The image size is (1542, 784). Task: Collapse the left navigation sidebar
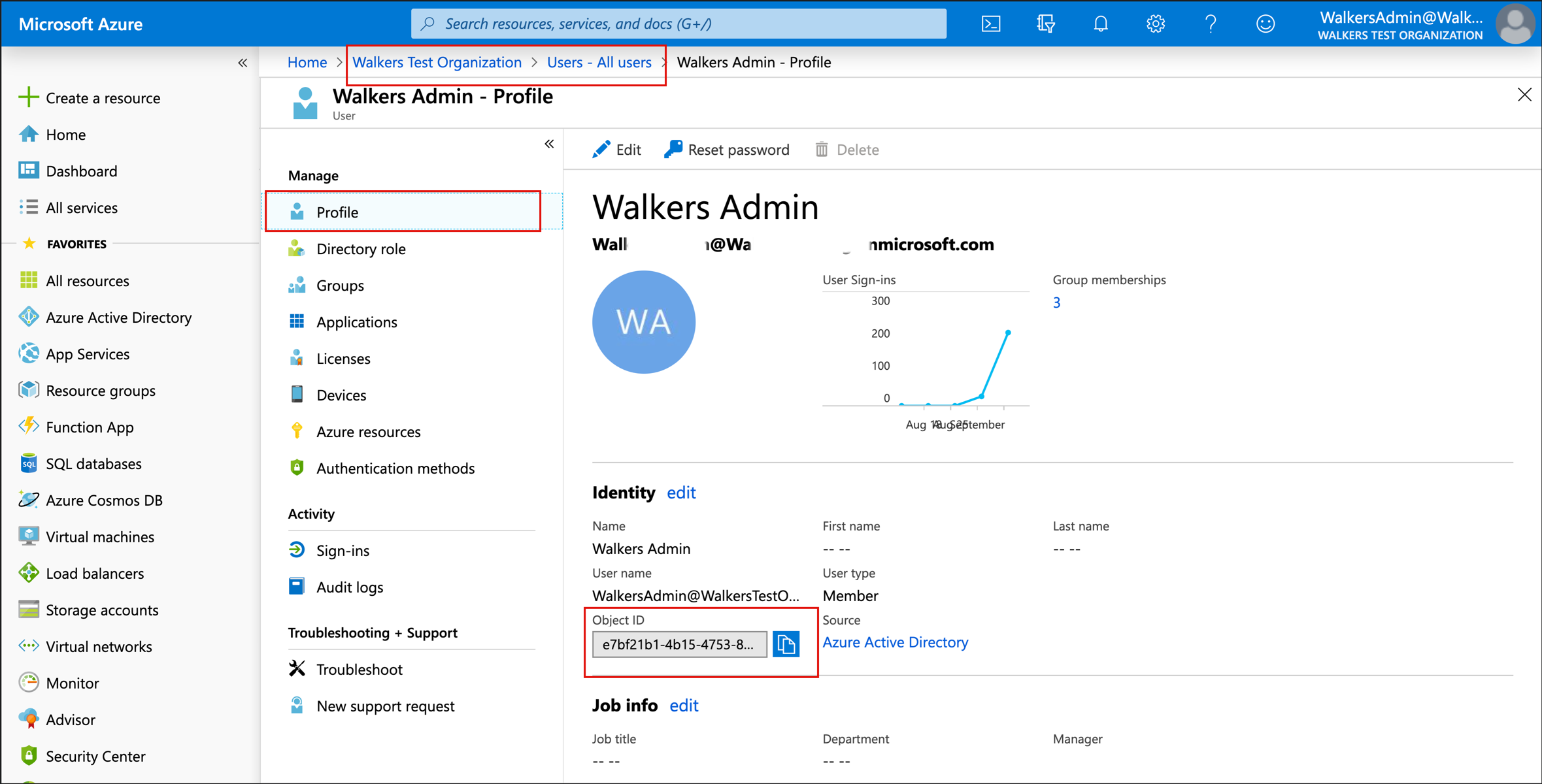[x=243, y=62]
